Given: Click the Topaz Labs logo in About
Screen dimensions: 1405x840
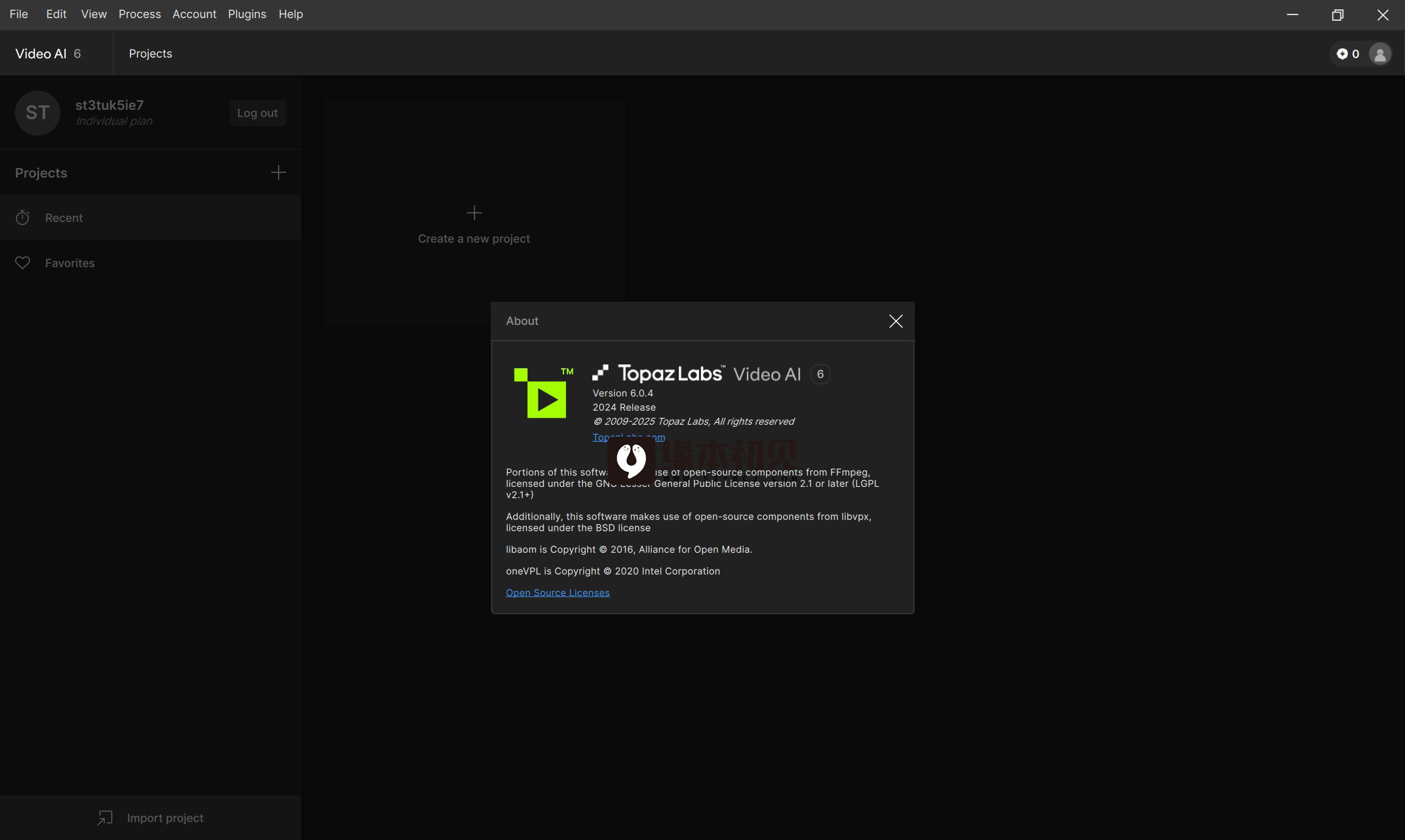Looking at the screenshot, I should [x=658, y=373].
